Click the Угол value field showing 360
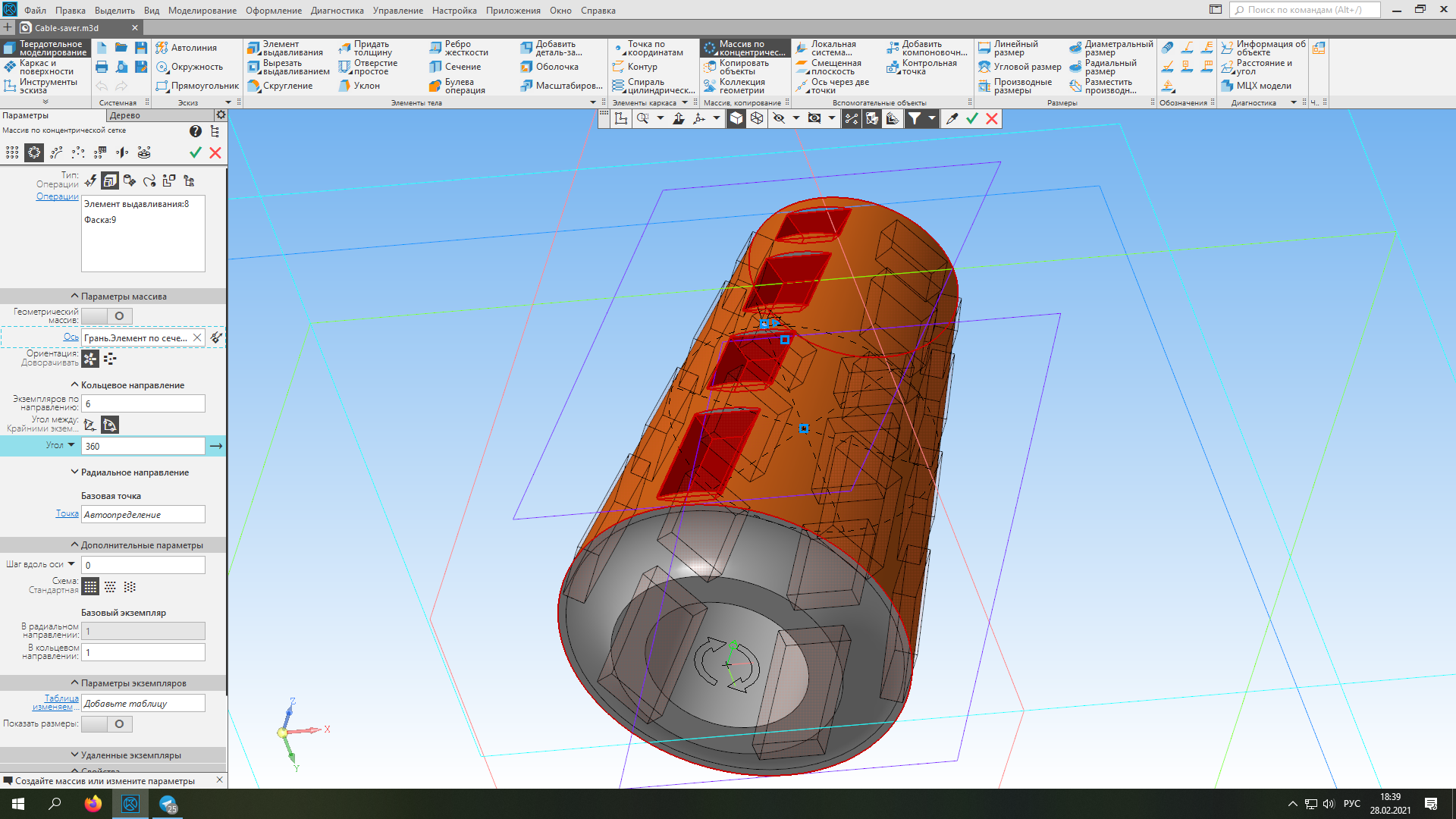The width and height of the screenshot is (1456, 819). click(x=143, y=446)
